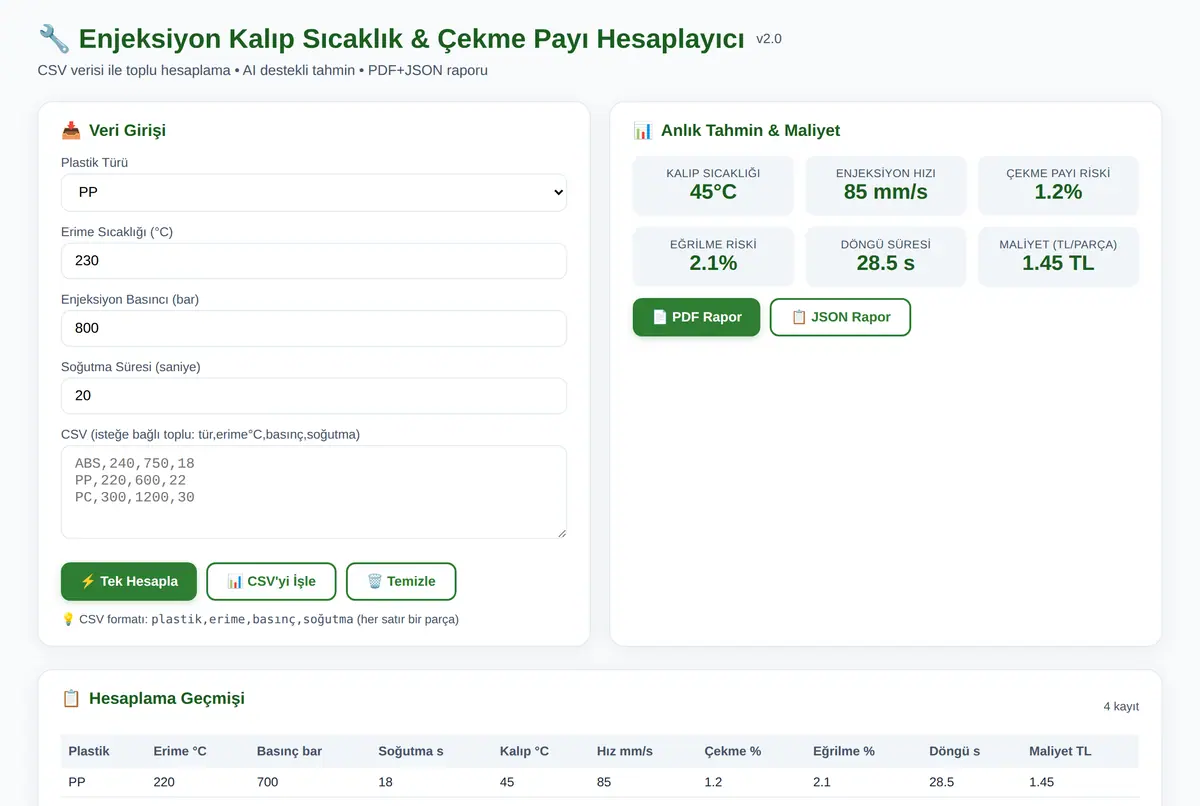This screenshot has height=806, width=1200.
Task: Click the Çekme Payı Riski 1.2% card
Action: pos(1058,185)
